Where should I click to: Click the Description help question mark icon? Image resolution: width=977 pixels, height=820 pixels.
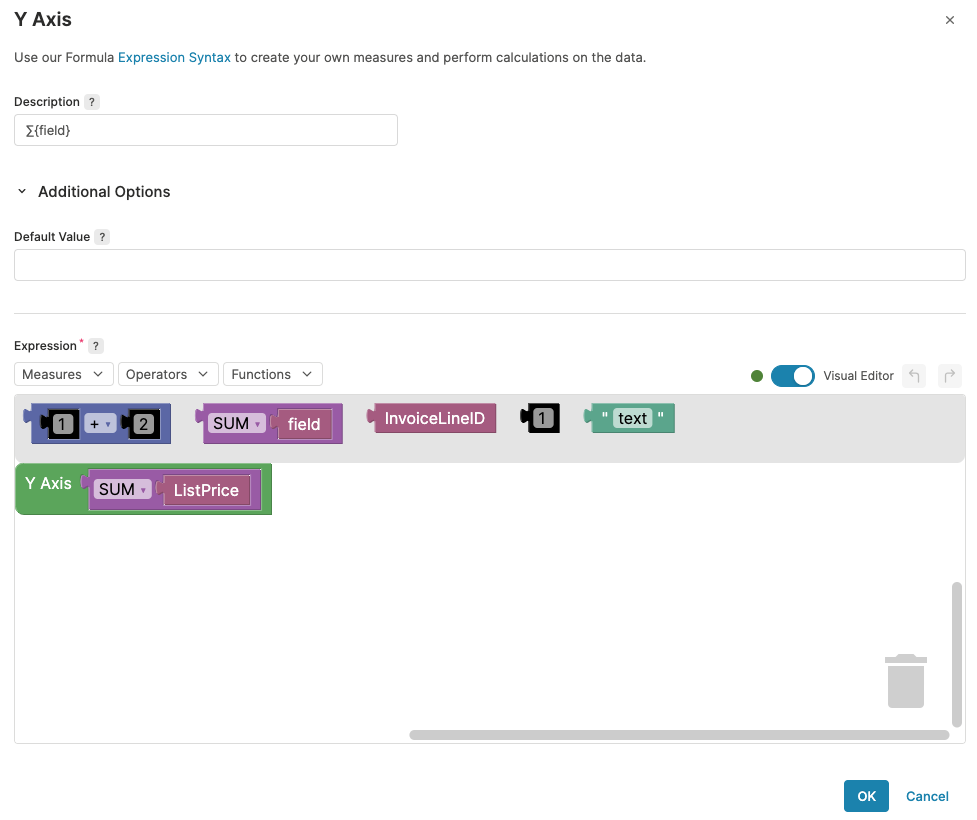click(92, 102)
